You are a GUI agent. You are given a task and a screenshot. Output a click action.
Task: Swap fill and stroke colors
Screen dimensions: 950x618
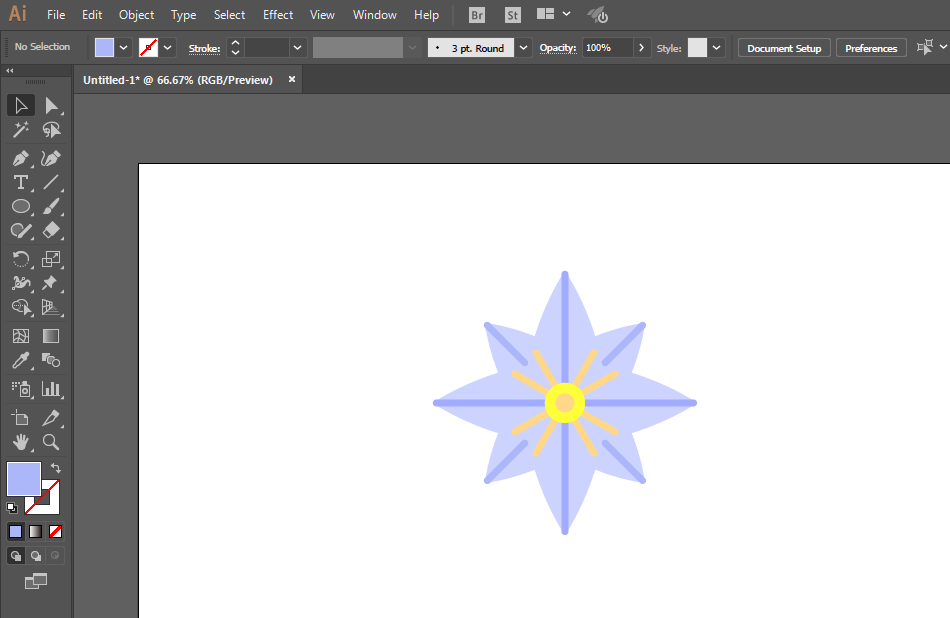pyautogui.click(x=56, y=468)
